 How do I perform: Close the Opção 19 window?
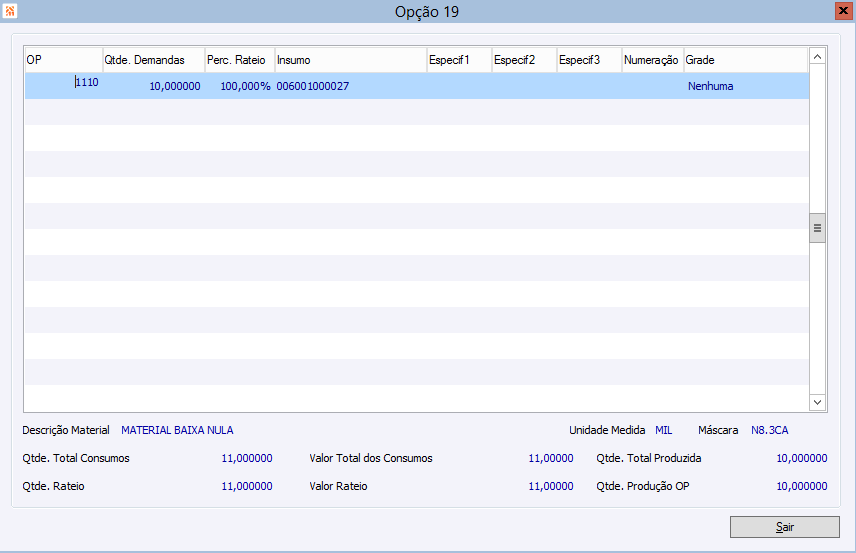coord(843,11)
